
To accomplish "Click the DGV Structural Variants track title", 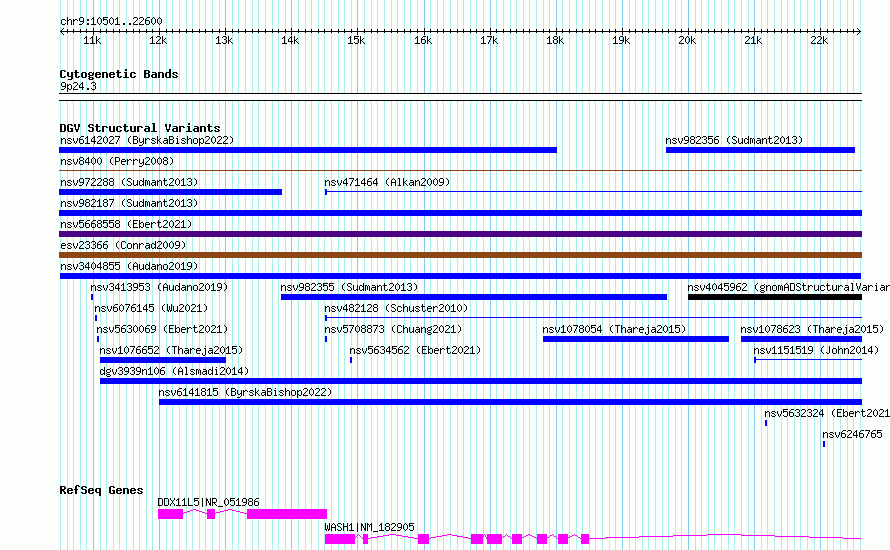I will tap(140, 128).
